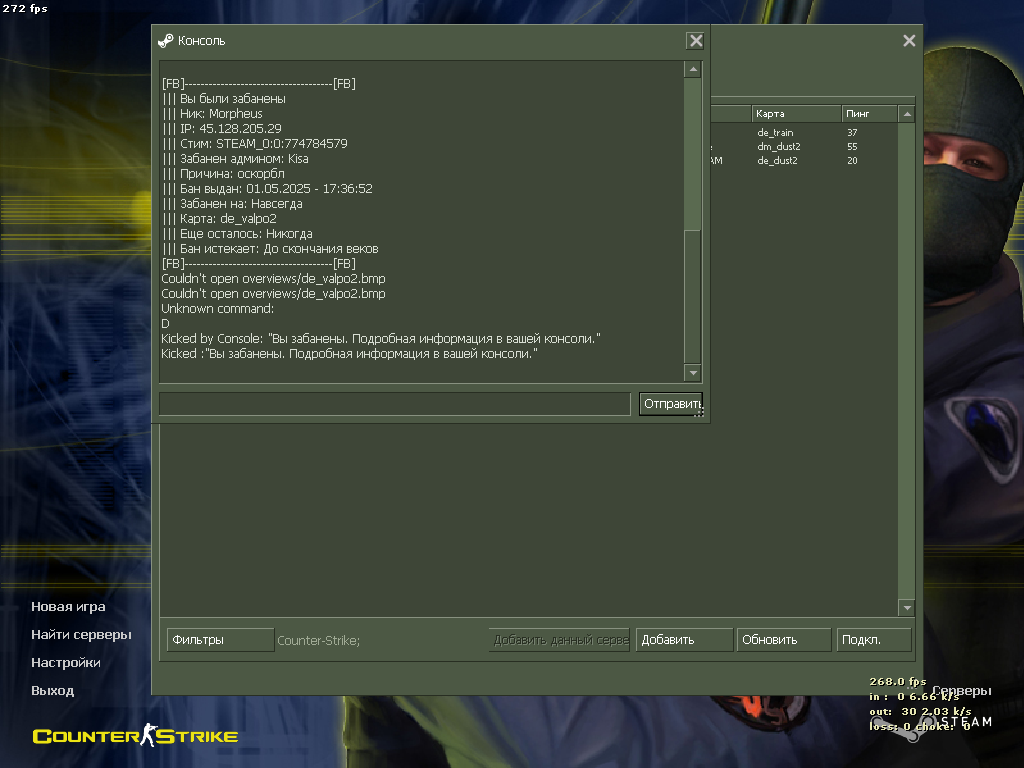
Task: Select the de_train server row
Action: click(x=775, y=133)
